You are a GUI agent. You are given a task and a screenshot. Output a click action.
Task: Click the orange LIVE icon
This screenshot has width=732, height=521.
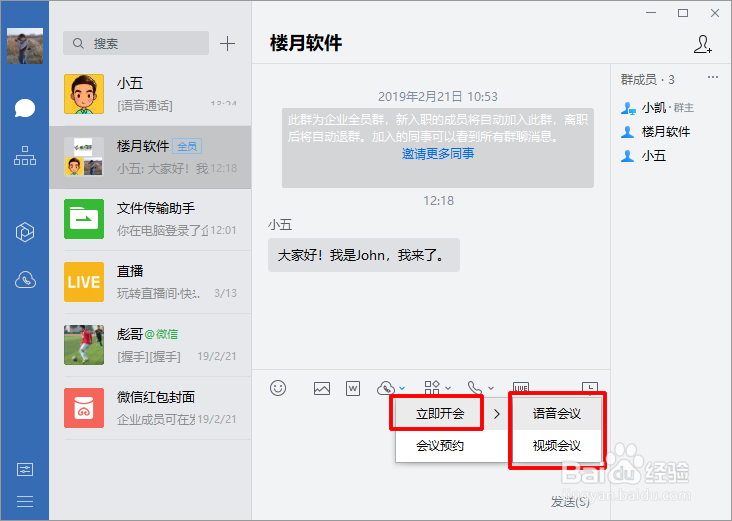pyautogui.click(x=84, y=282)
